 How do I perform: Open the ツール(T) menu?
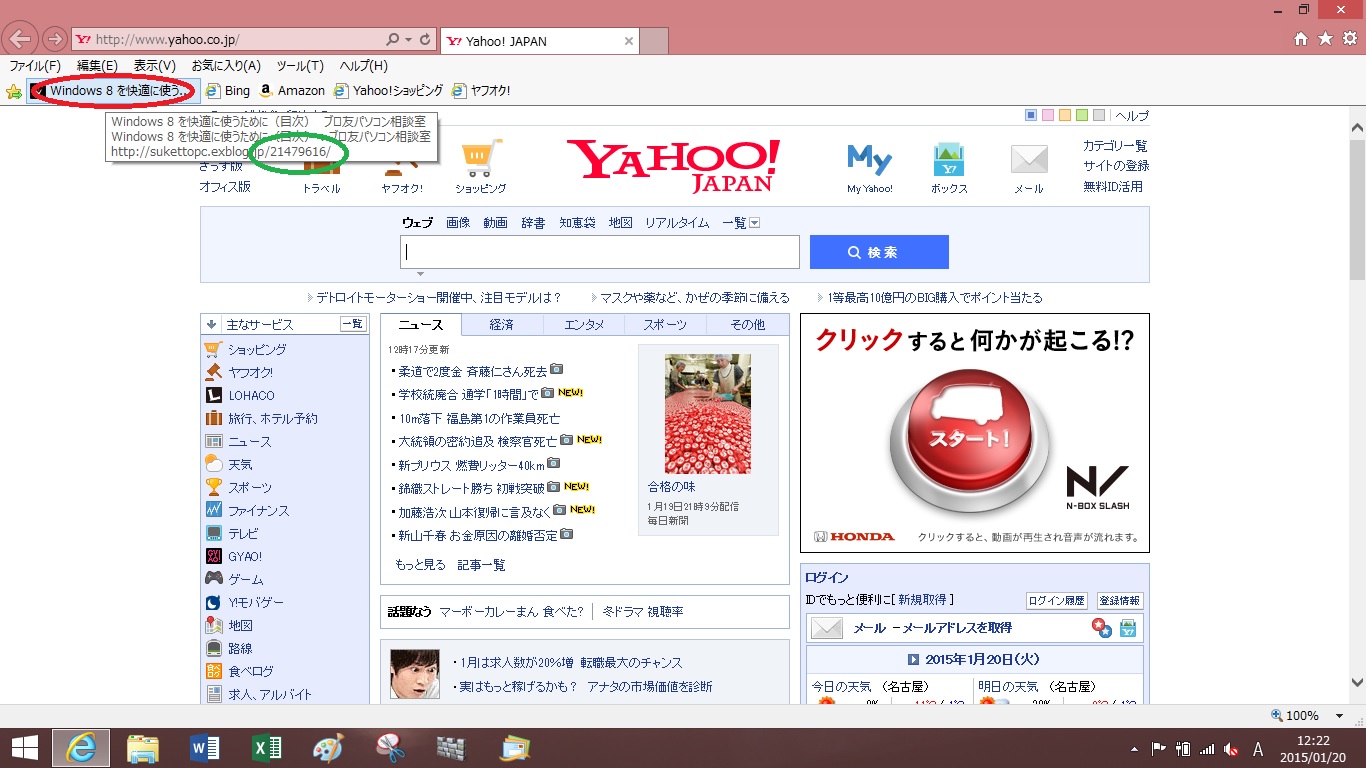pos(300,66)
